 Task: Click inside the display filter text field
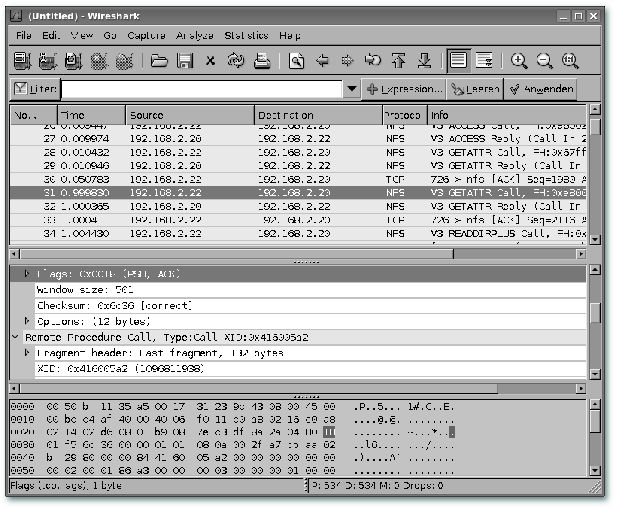pyautogui.click(x=200, y=90)
